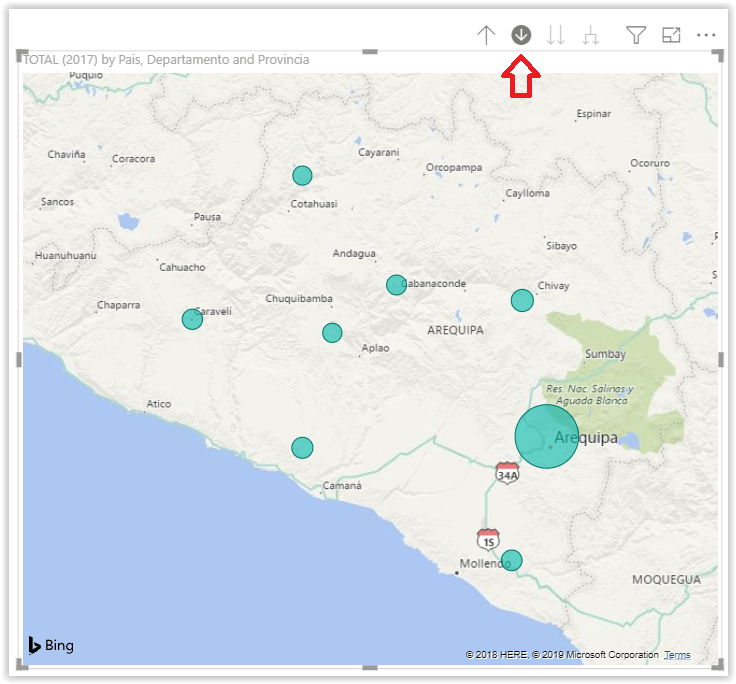This screenshot has width=736, height=684.
Task: Click the bubble at Cabanaconde
Action: click(396, 285)
